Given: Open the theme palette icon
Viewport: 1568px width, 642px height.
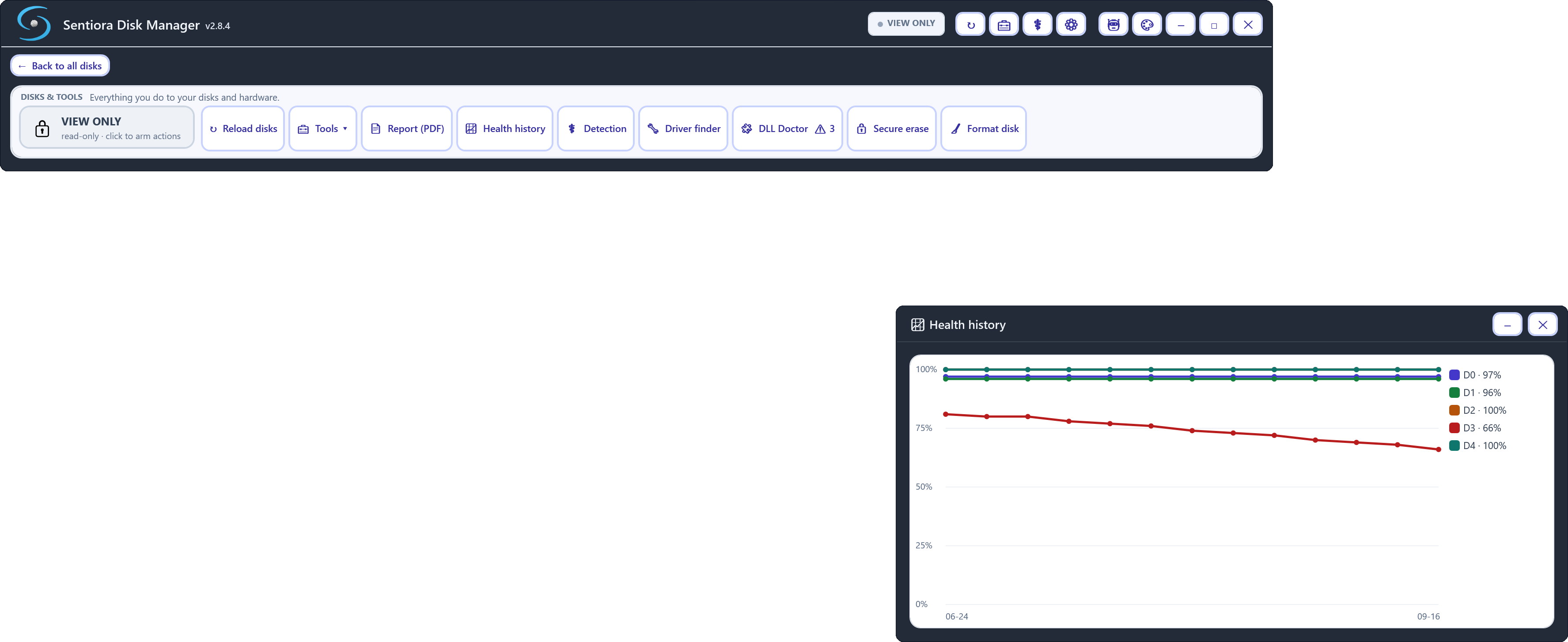Looking at the screenshot, I should click(x=1147, y=25).
